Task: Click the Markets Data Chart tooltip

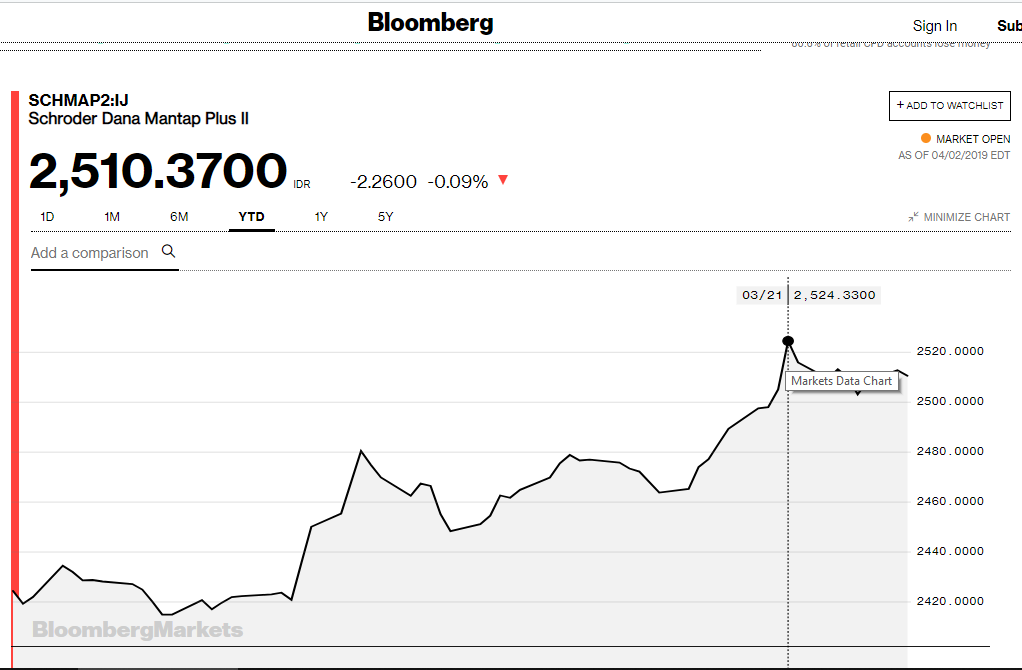Action: [x=841, y=381]
